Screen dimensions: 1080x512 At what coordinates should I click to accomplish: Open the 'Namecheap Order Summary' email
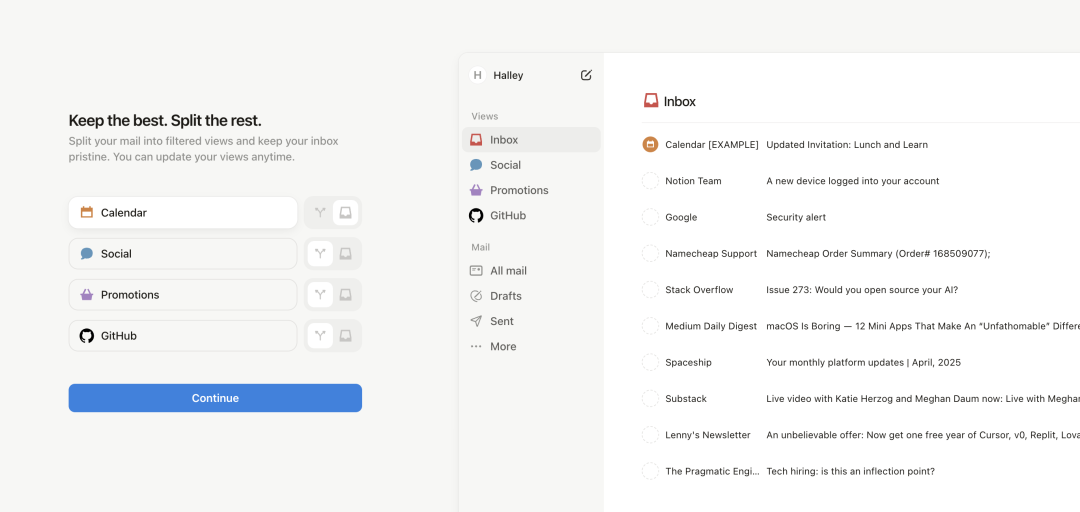pos(878,254)
